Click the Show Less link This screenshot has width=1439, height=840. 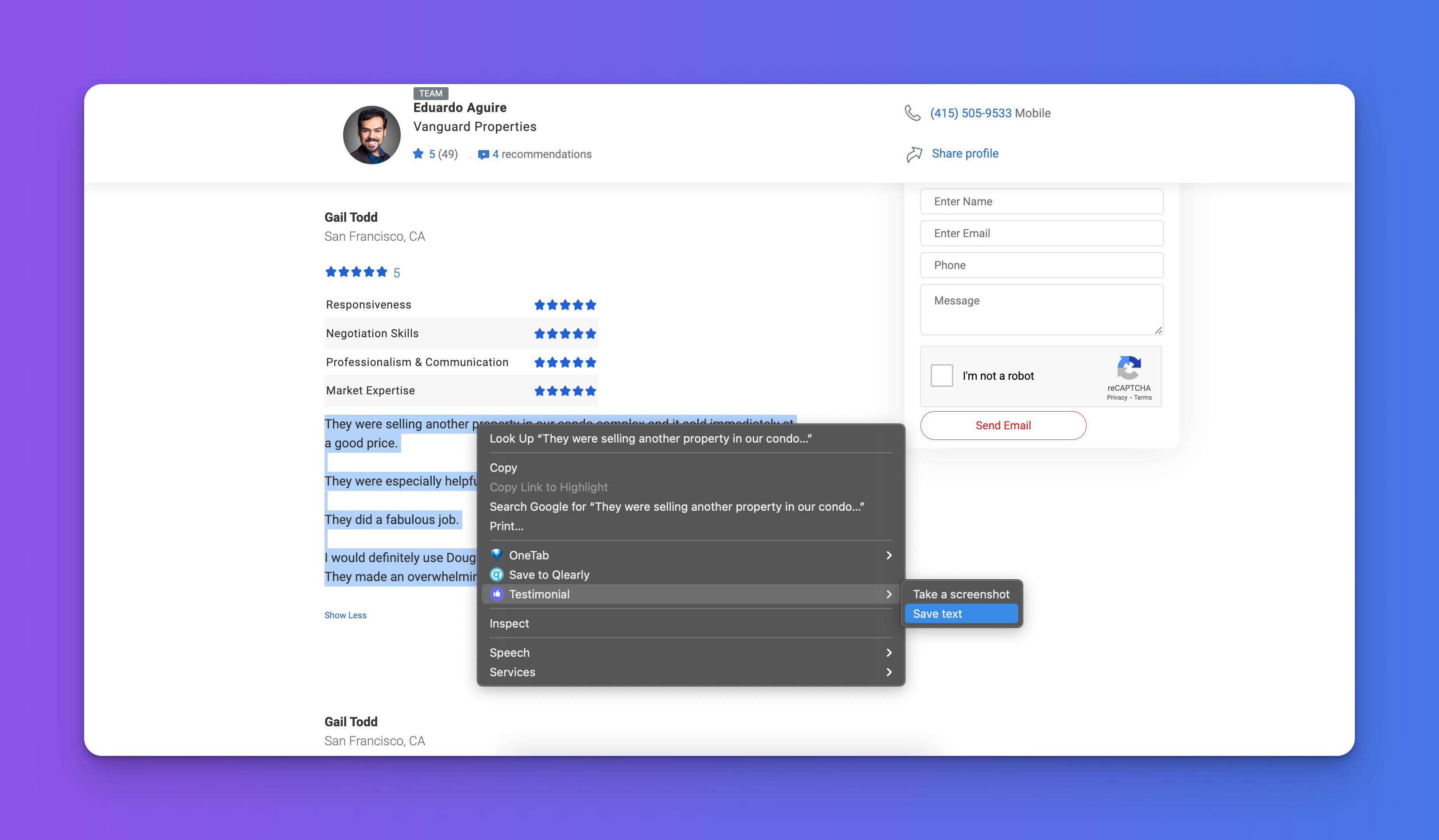pos(345,615)
